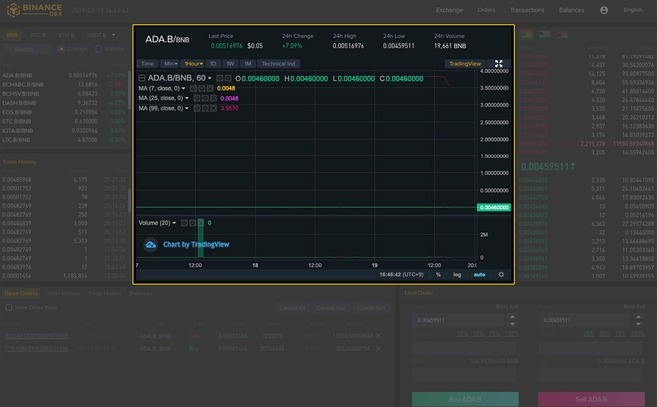
Task: Select the DASH.B/BNB pair row
Action: [x=65, y=103]
